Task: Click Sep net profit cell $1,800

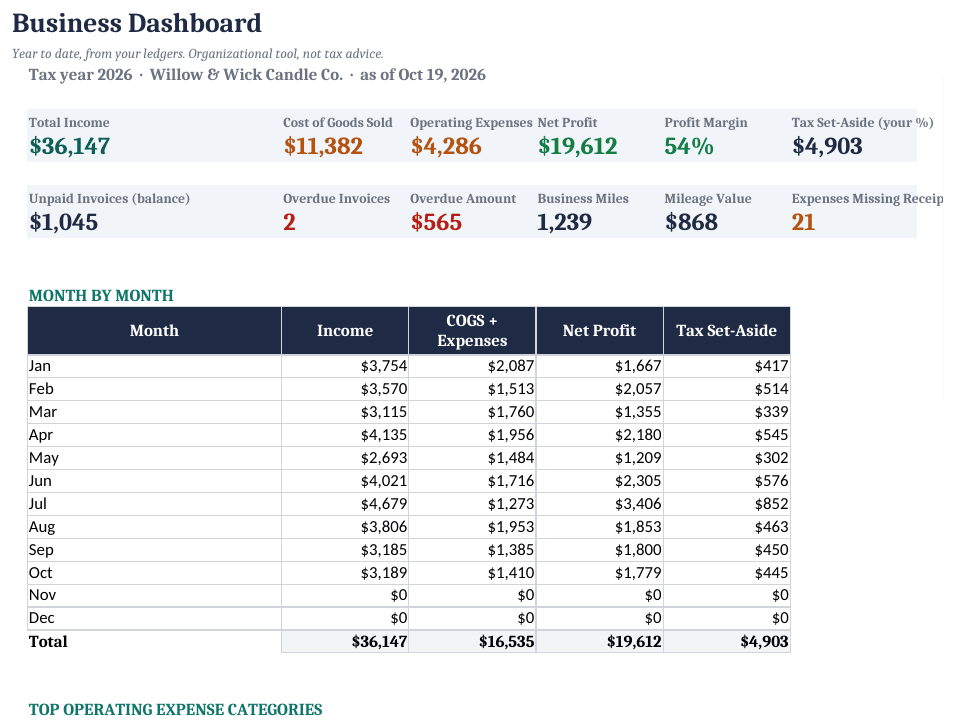Action: tap(599, 550)
